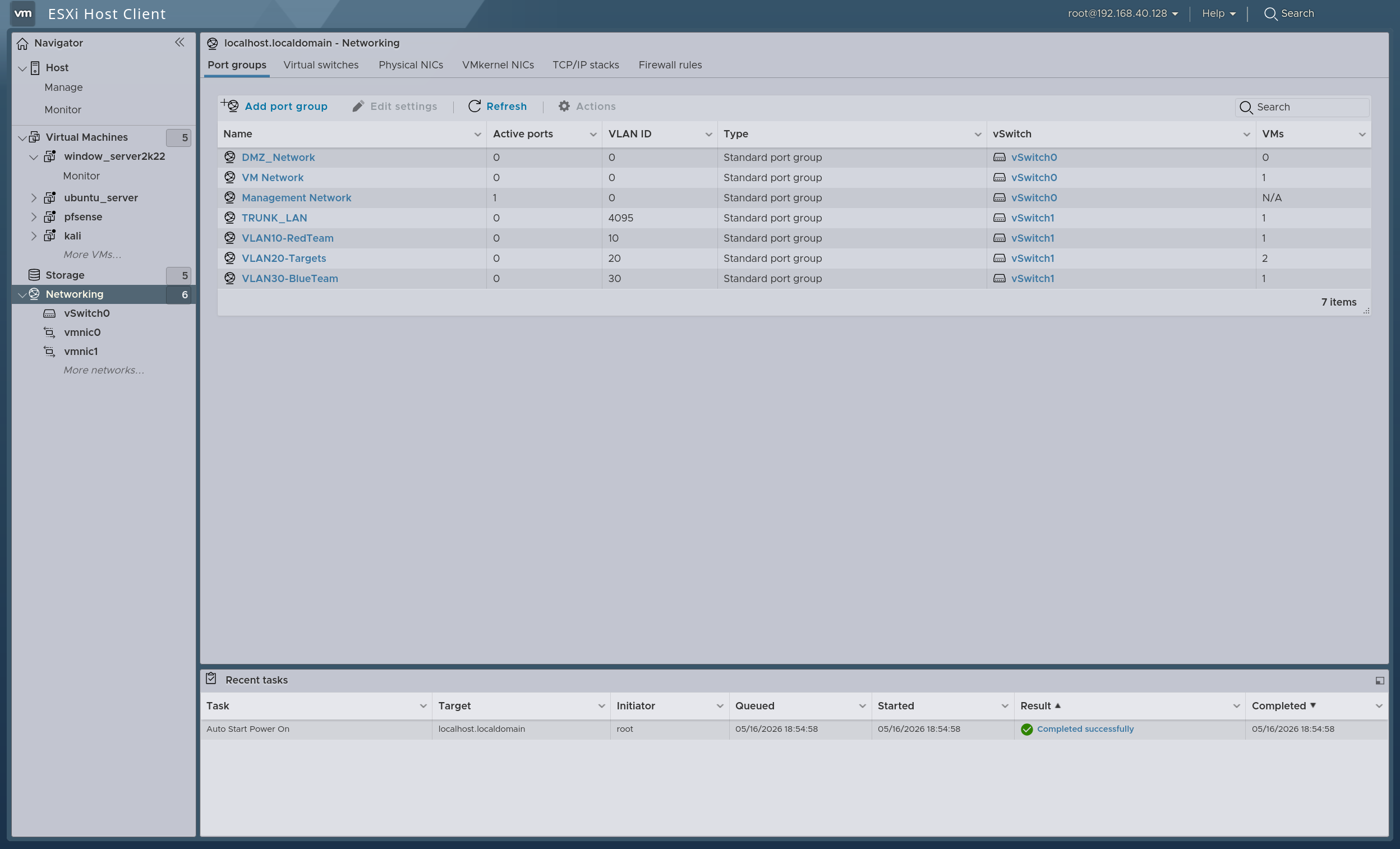Image resolution: width=1400 pixels, height=849 pixels.
Task: Click the Refresh circular arrow icon
Action: click(475, 106)
